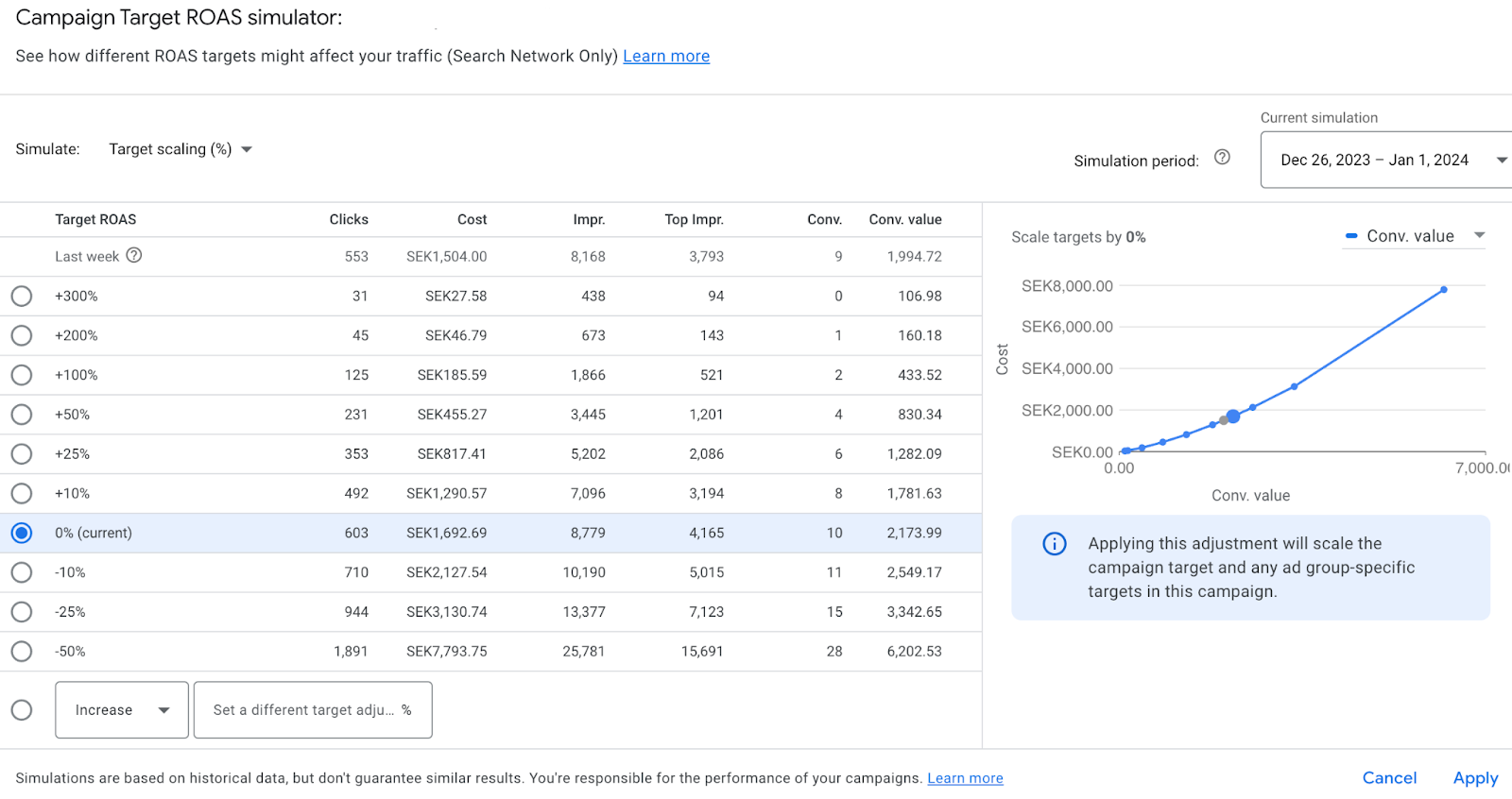Click the Conv. column header

pos(824,219)
